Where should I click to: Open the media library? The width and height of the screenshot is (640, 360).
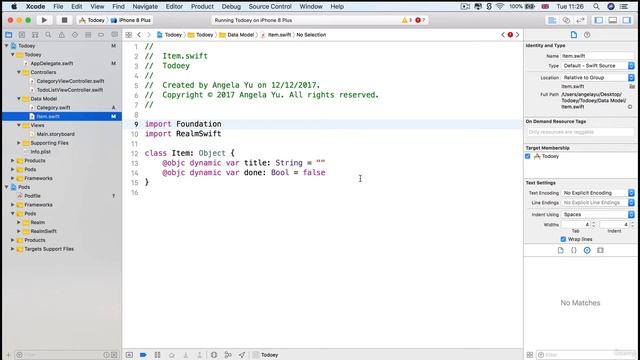[x=600, y=250]
